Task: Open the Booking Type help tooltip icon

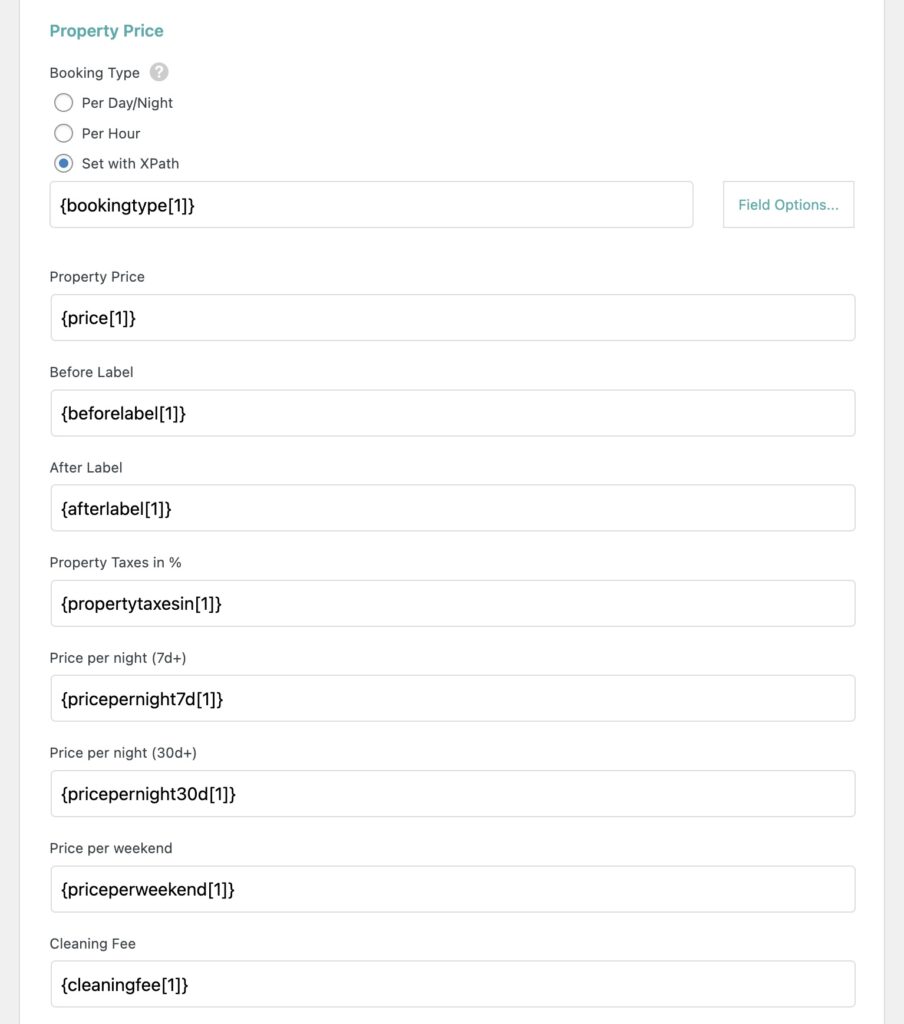Action: 158,72
